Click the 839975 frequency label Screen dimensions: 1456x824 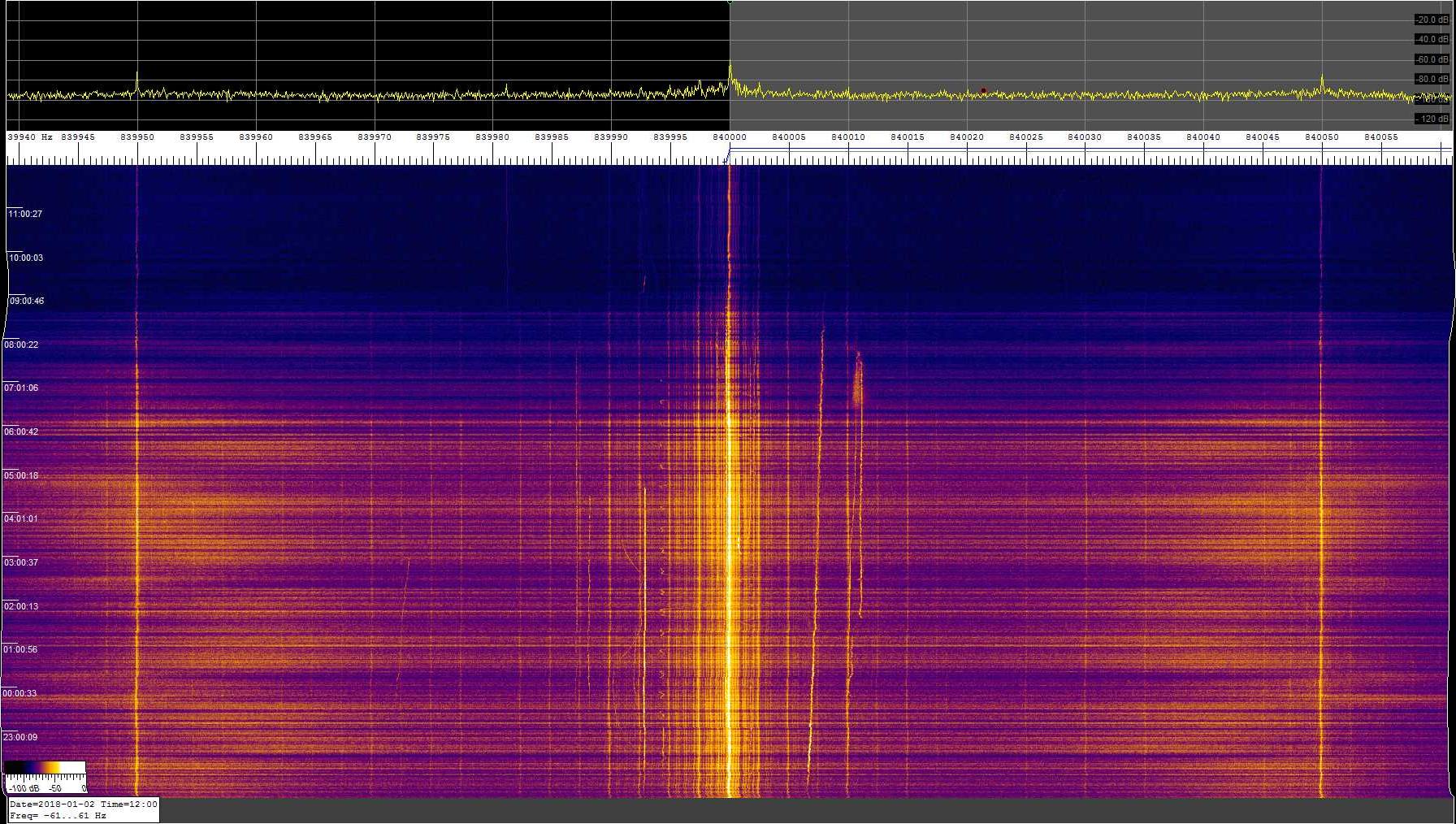pos(432,137)
